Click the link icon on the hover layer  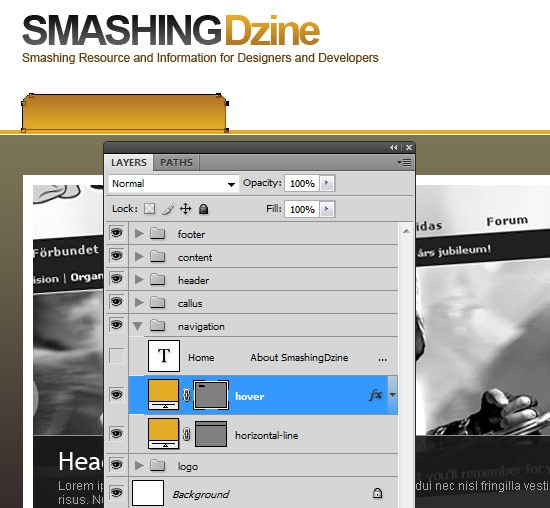pyautogui.click(x=187, y=395)
